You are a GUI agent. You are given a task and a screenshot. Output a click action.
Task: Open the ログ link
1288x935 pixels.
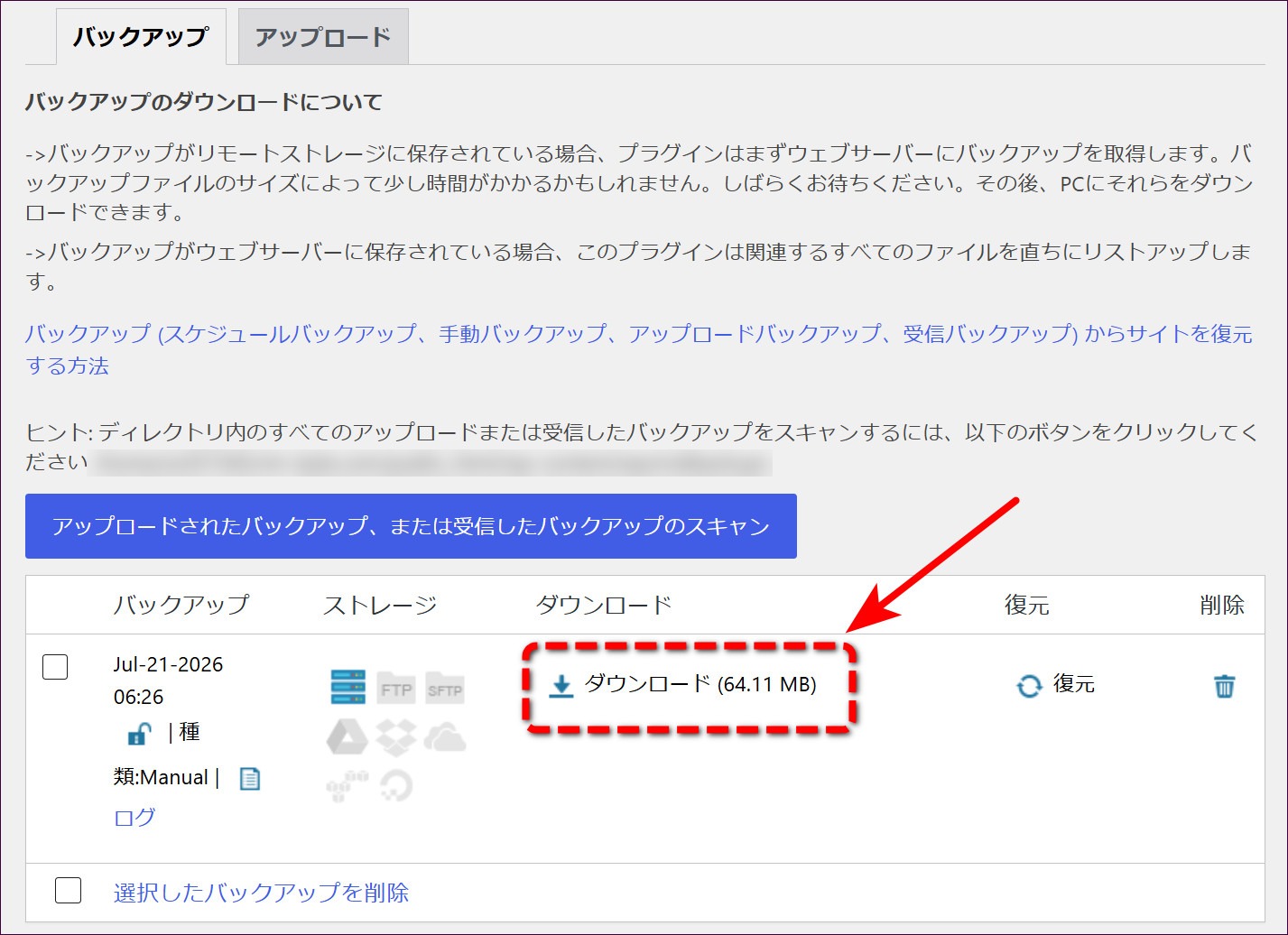coord(134,818)
